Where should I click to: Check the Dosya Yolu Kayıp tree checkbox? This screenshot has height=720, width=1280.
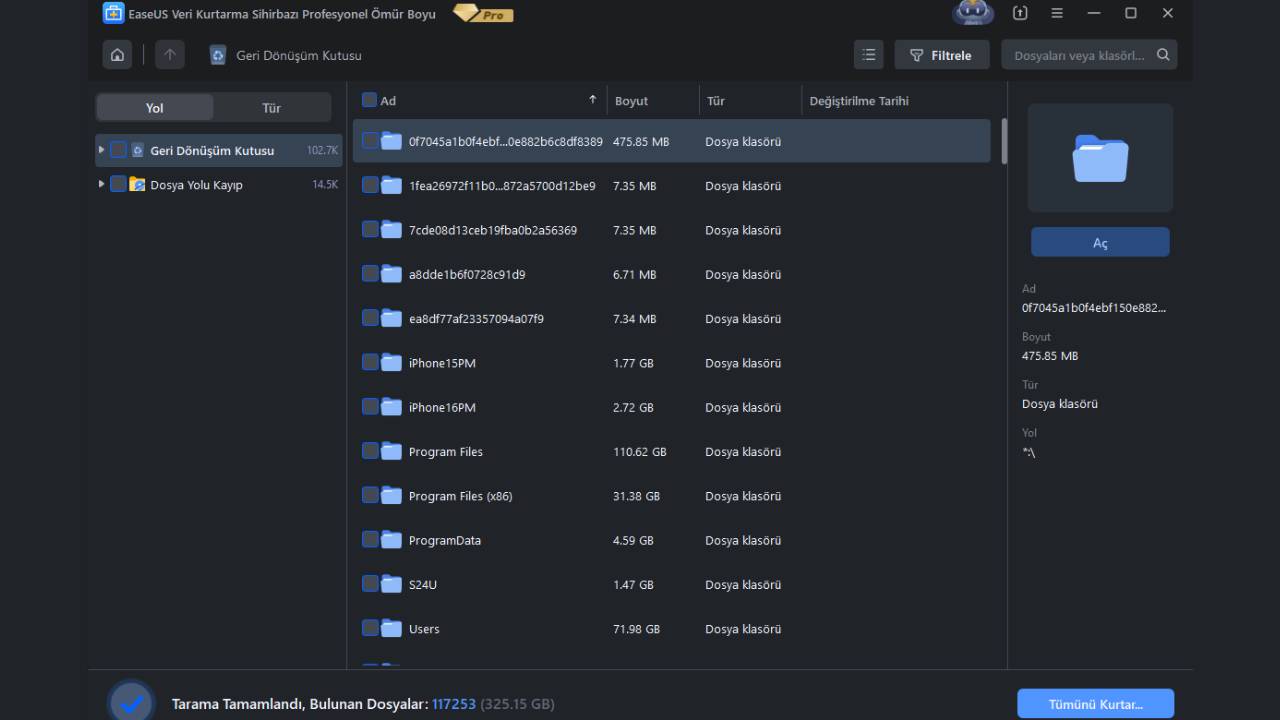point(118,184)
